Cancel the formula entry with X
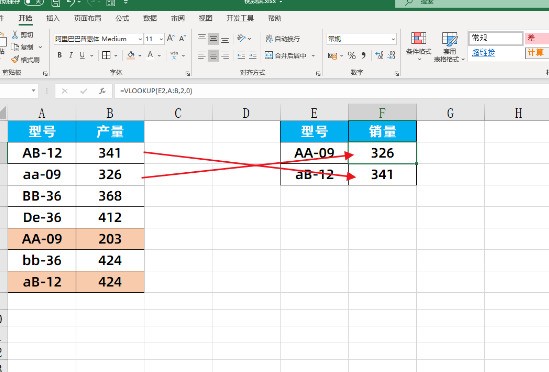 coord(64,91)
